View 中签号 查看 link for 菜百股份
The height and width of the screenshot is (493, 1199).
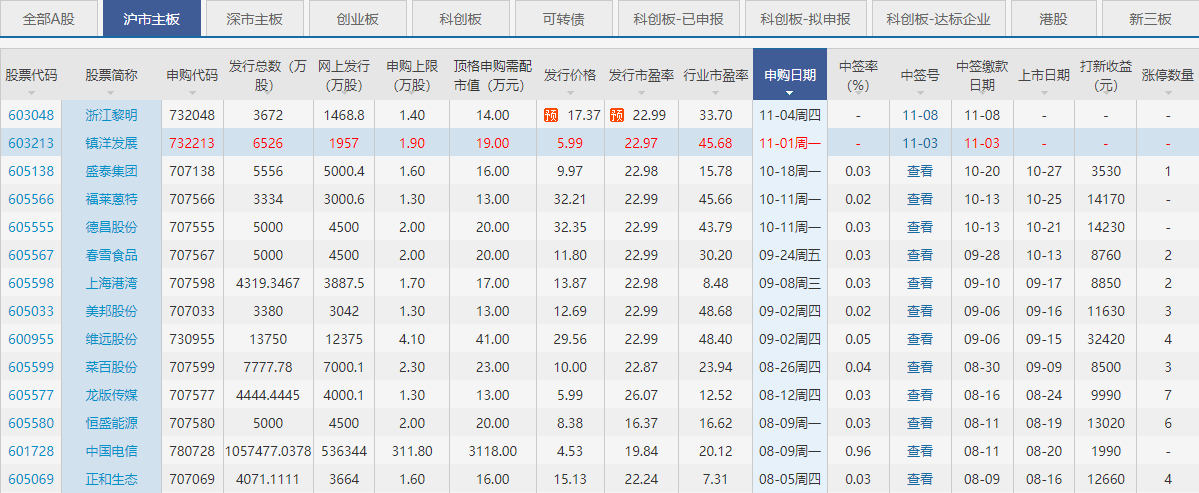[x=920, y=368]
